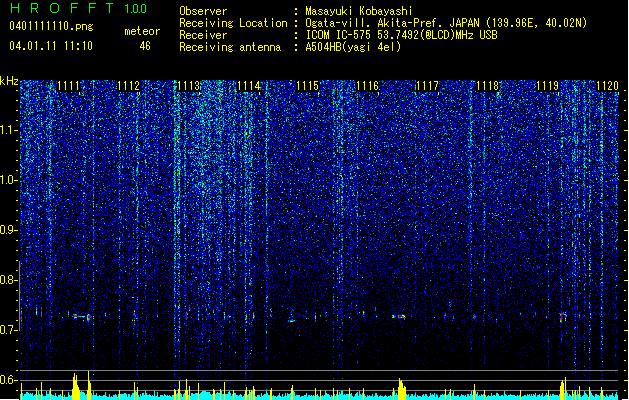This screenshot has height=400, width=629.
Task: Click receiver text ICOM IC-575 53.7492 MHz
Action: pyautogui.click(x=401, y=35)
